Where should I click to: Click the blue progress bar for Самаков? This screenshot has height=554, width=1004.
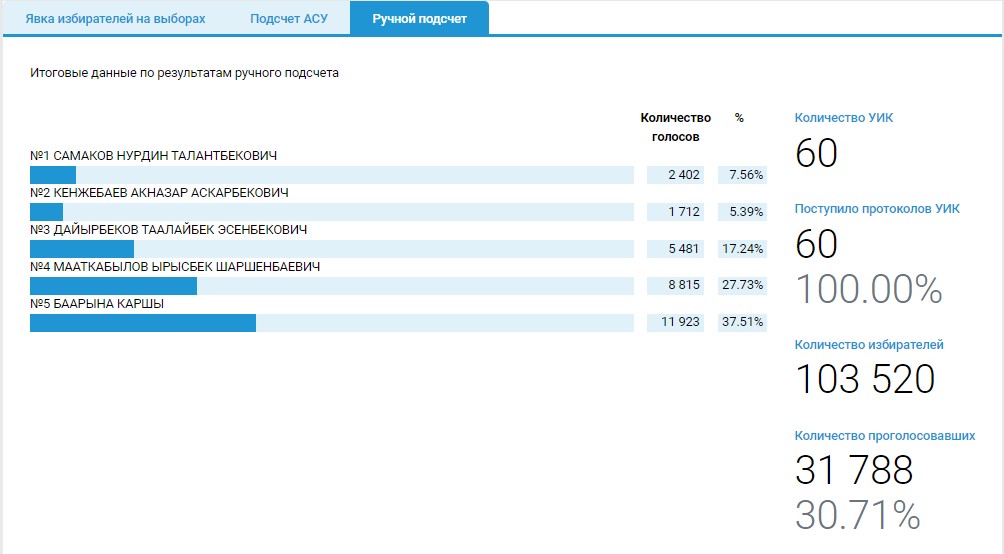click(53, 175)
